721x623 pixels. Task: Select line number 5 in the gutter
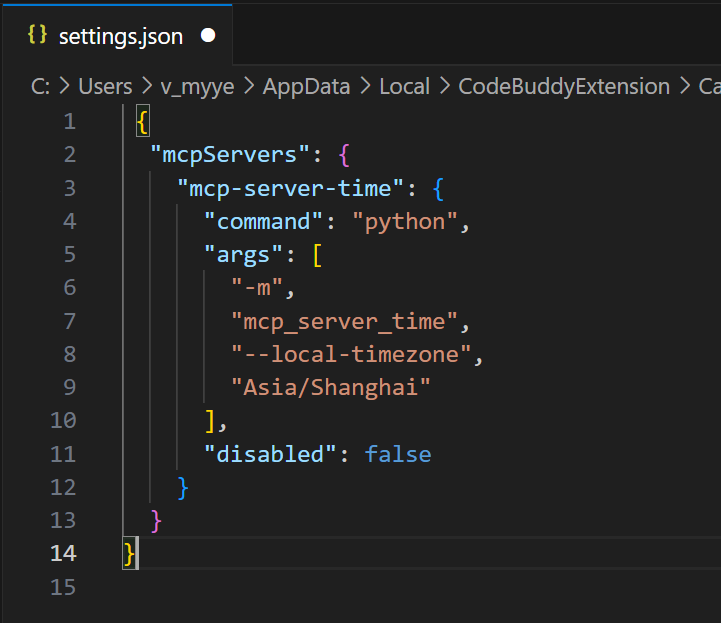pos(68,254)
